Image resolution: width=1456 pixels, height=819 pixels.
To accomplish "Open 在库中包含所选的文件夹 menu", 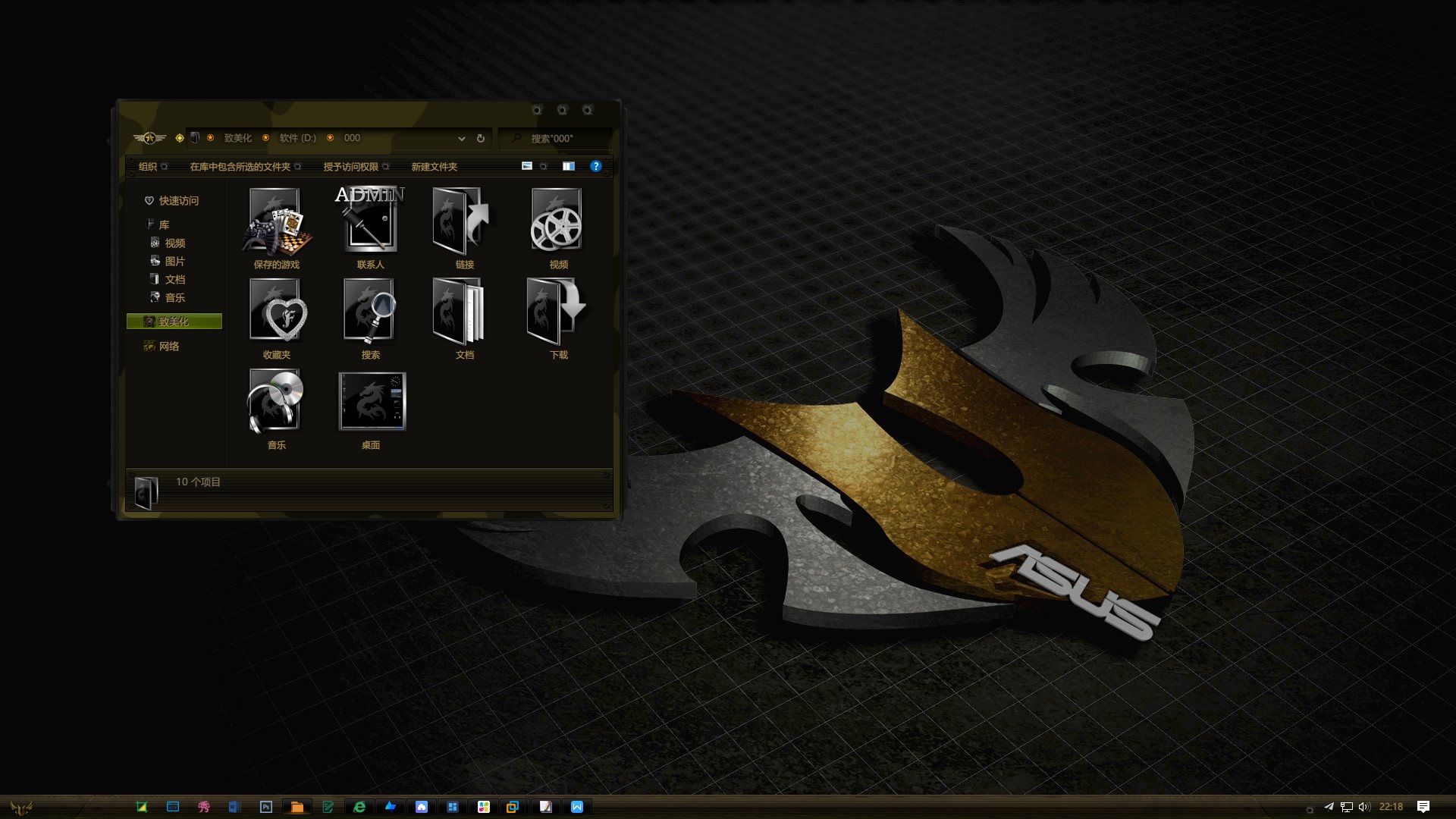I will (246, 167).
